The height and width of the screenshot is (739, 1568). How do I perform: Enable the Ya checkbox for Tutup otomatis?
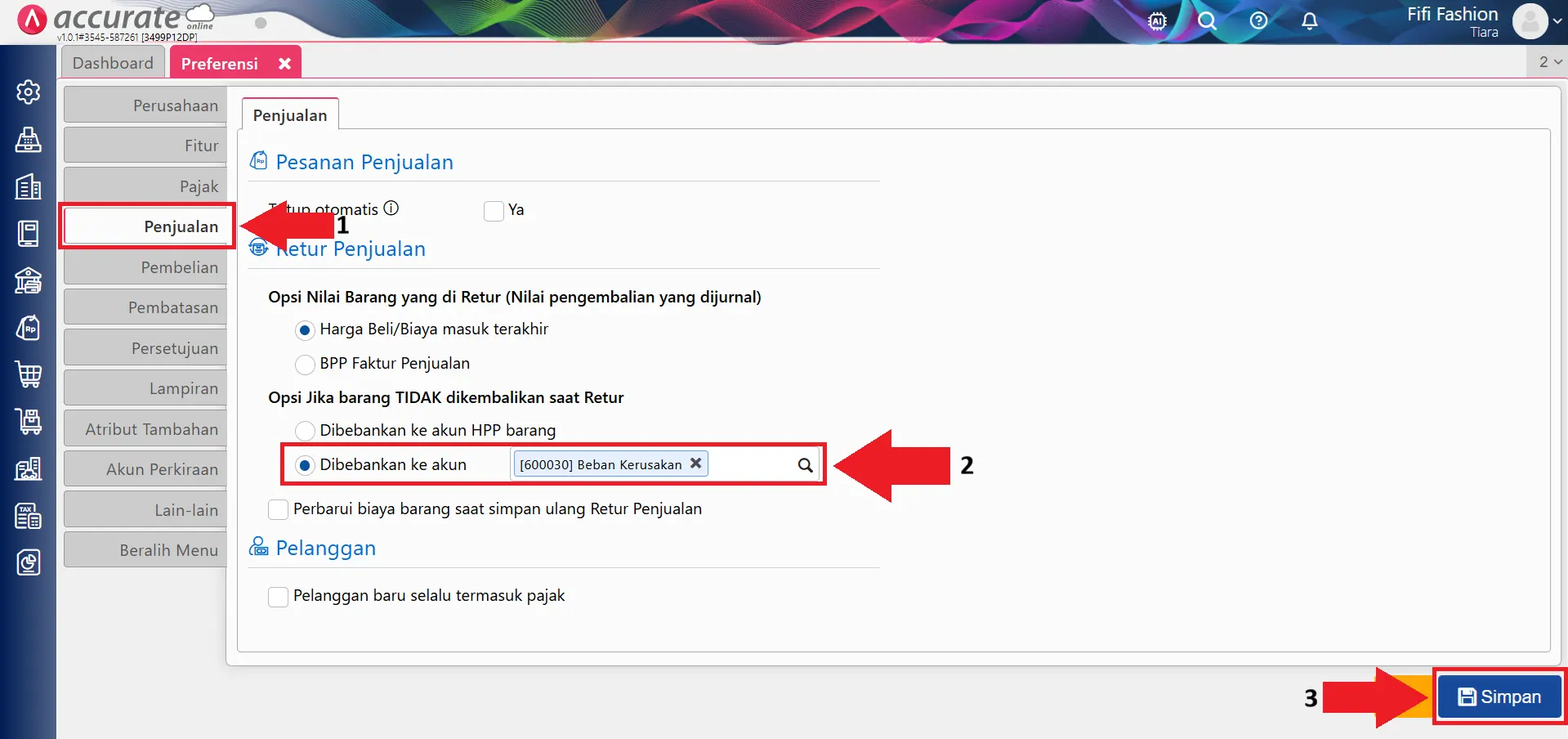pyautogui.click(x=494, y=211)
